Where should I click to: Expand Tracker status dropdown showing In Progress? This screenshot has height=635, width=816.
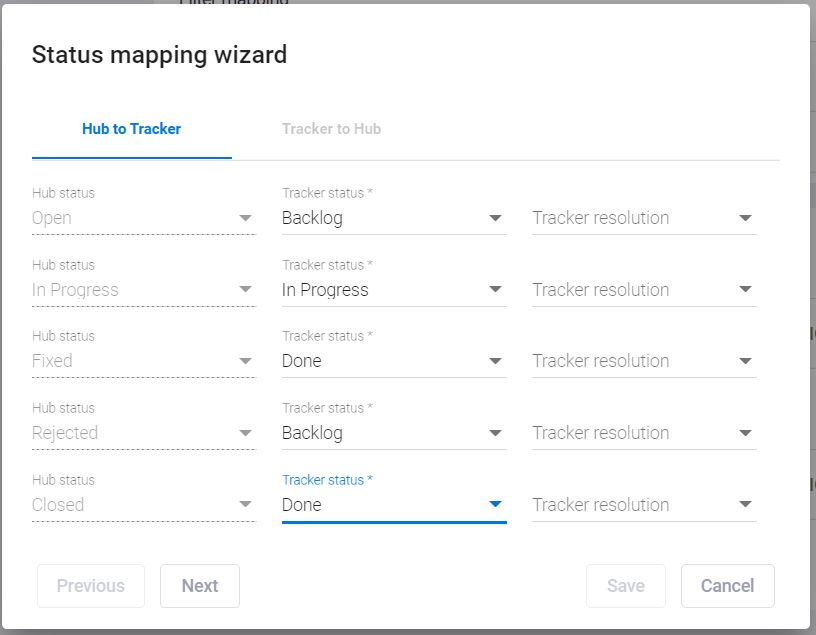point(394,289)
